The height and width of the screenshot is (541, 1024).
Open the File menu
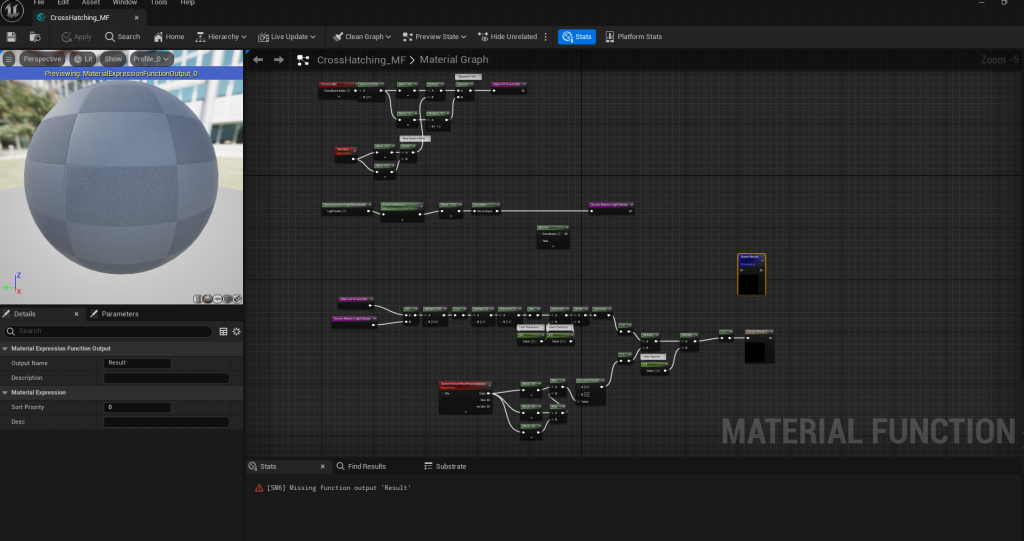click(x=39, y=3)
